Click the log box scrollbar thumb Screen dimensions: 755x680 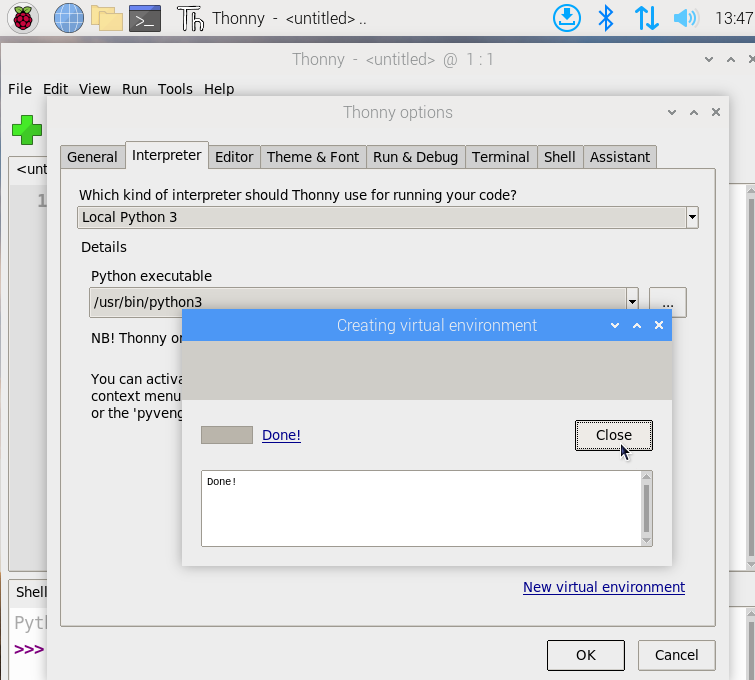point(647,509)
